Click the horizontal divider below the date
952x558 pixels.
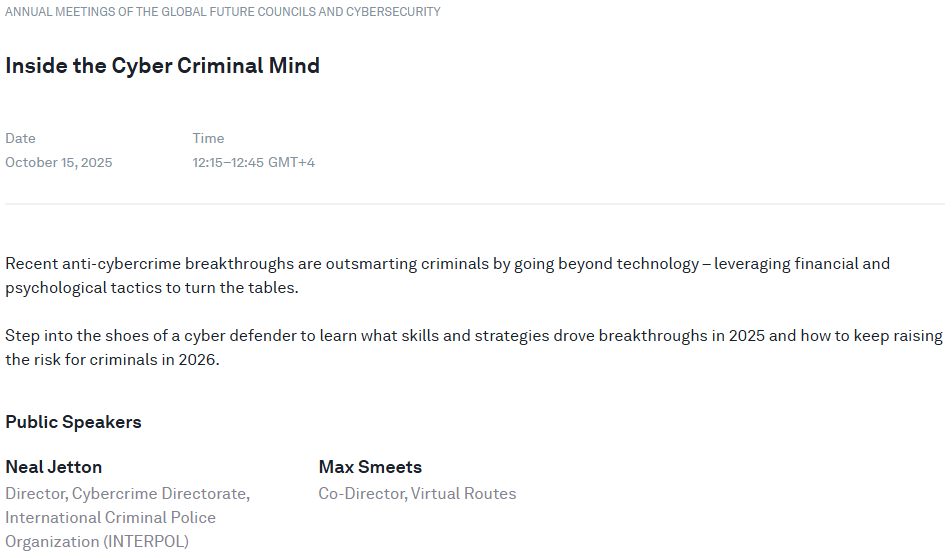click(475, 204)
